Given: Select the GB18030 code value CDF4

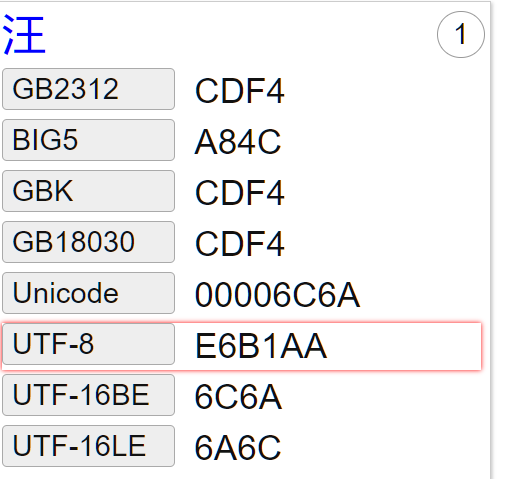Looking at the screenshot, I should click(240, 244).
